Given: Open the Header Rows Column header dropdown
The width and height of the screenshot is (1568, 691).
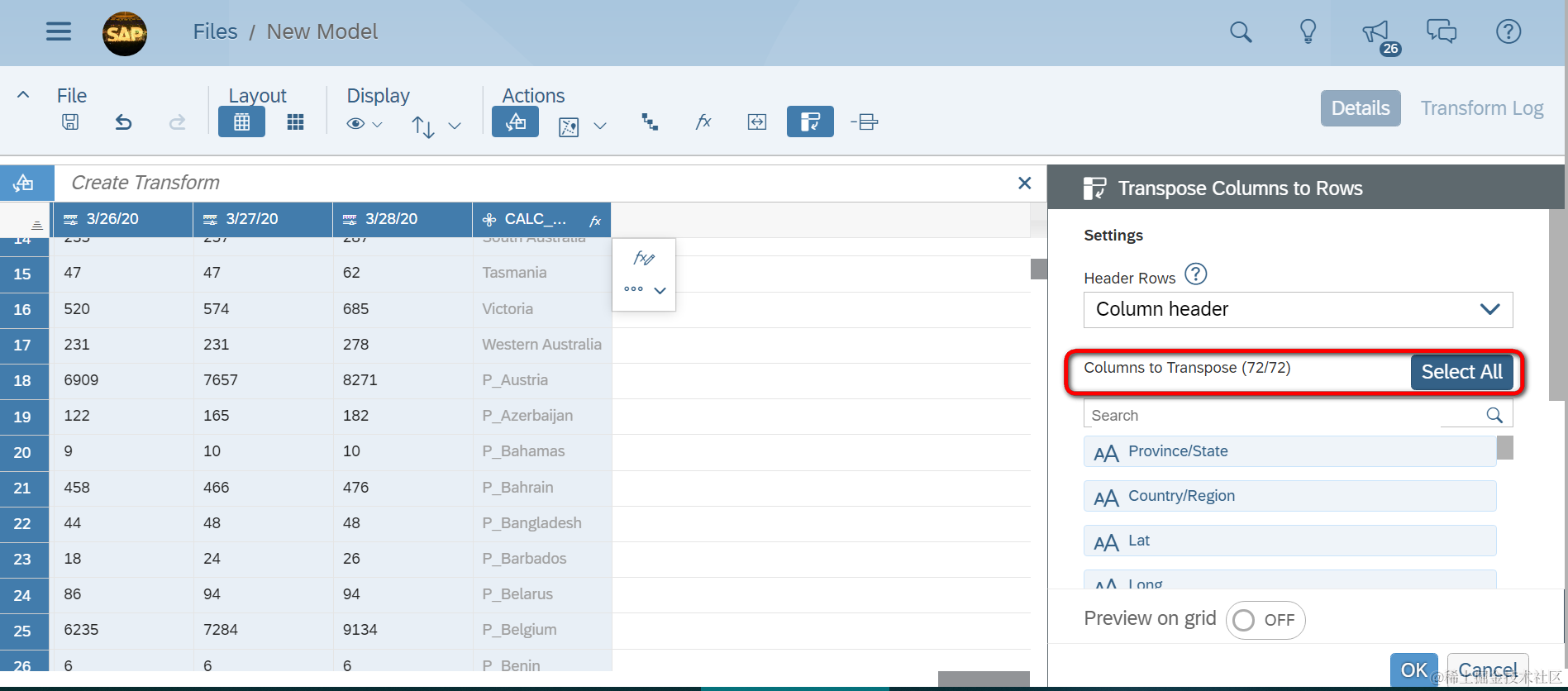Looking at the screenshot, I should click(1298, 309).
